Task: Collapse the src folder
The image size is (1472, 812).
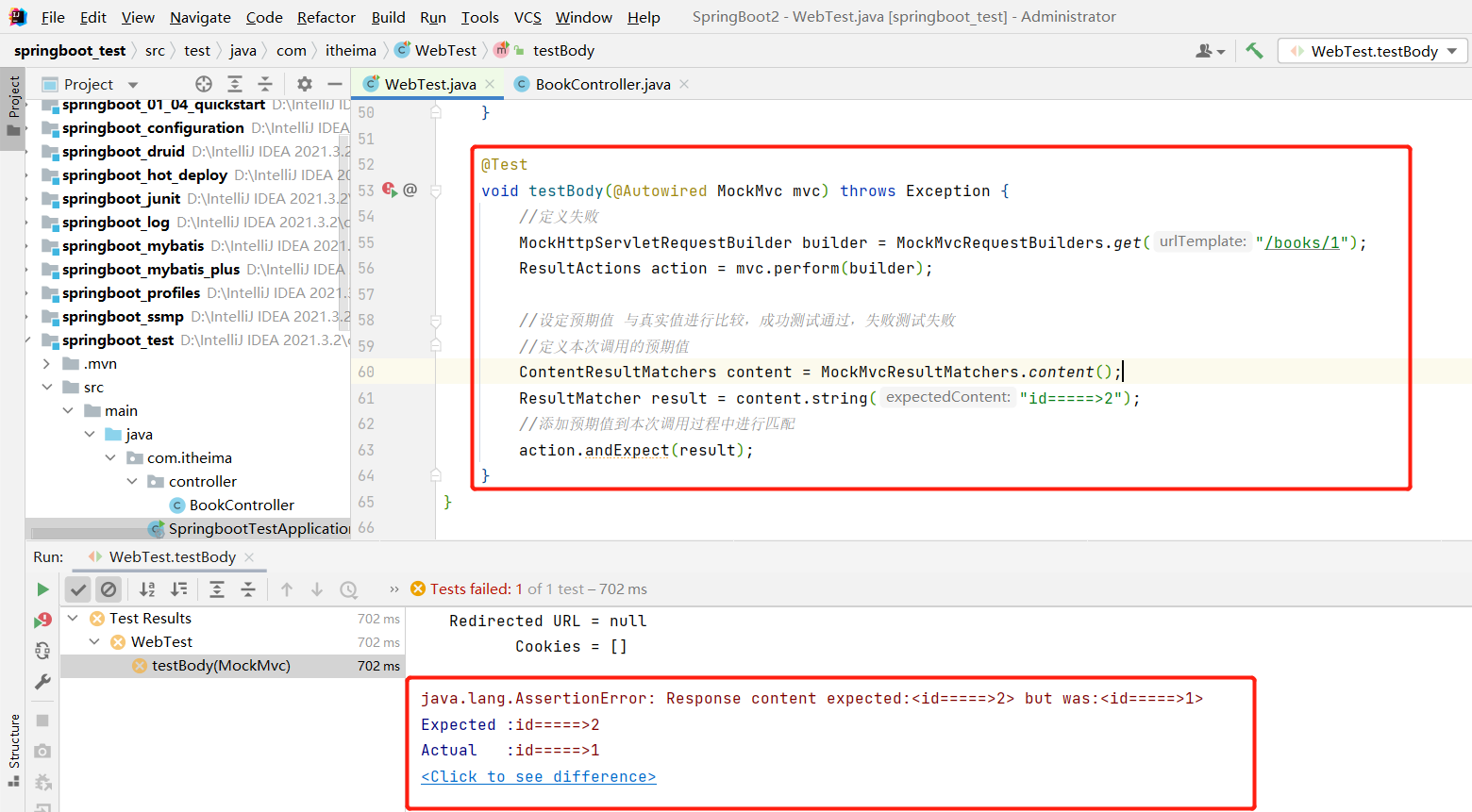Action: coord(46,388)
